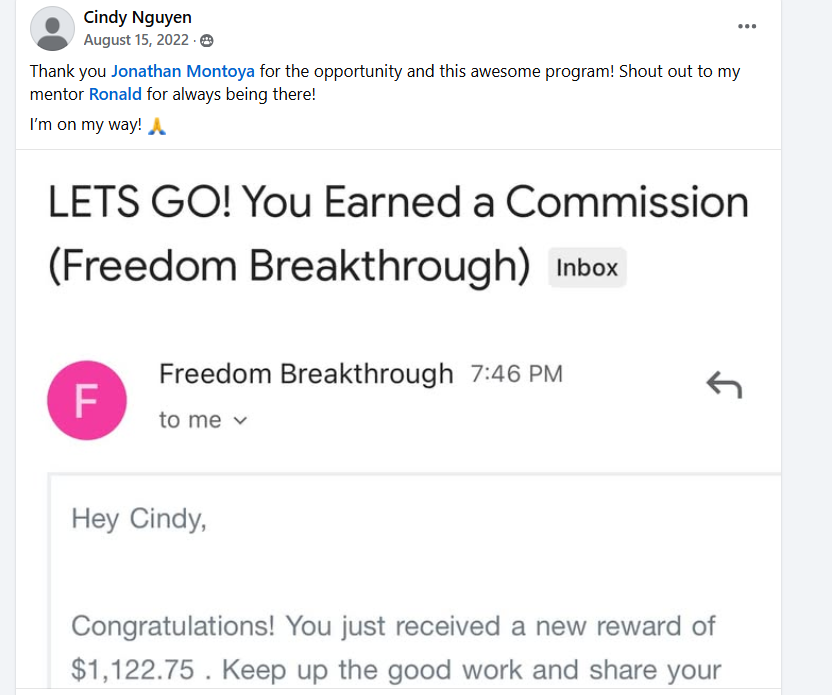Click the 7:46 PM email timestamp
Screen dimensions: 832x695
tap(516, 375)
